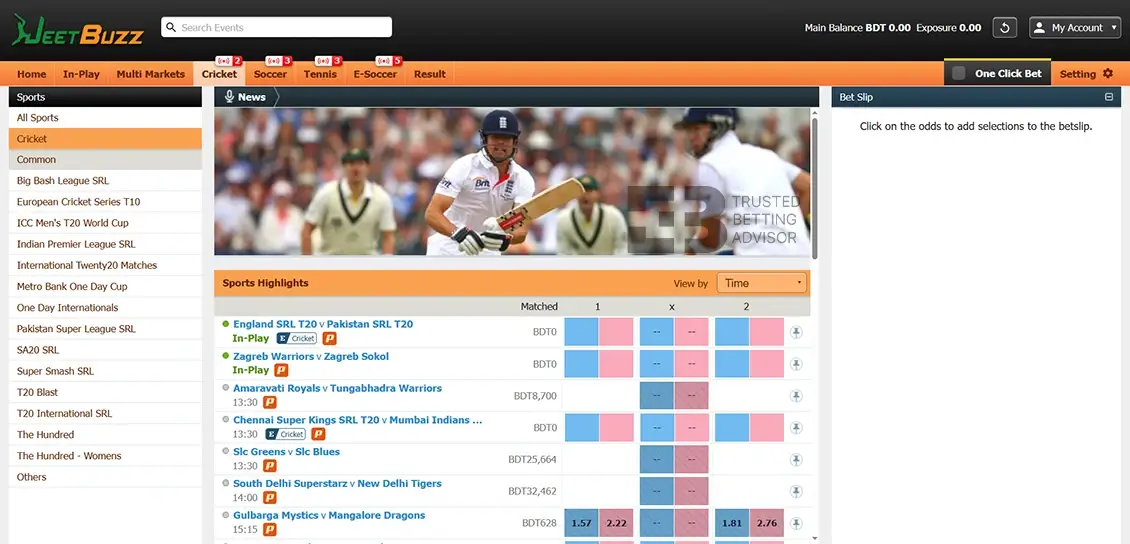1130x544 pixels.
Task: Select One Day Internationals
Action: (105, 308)
